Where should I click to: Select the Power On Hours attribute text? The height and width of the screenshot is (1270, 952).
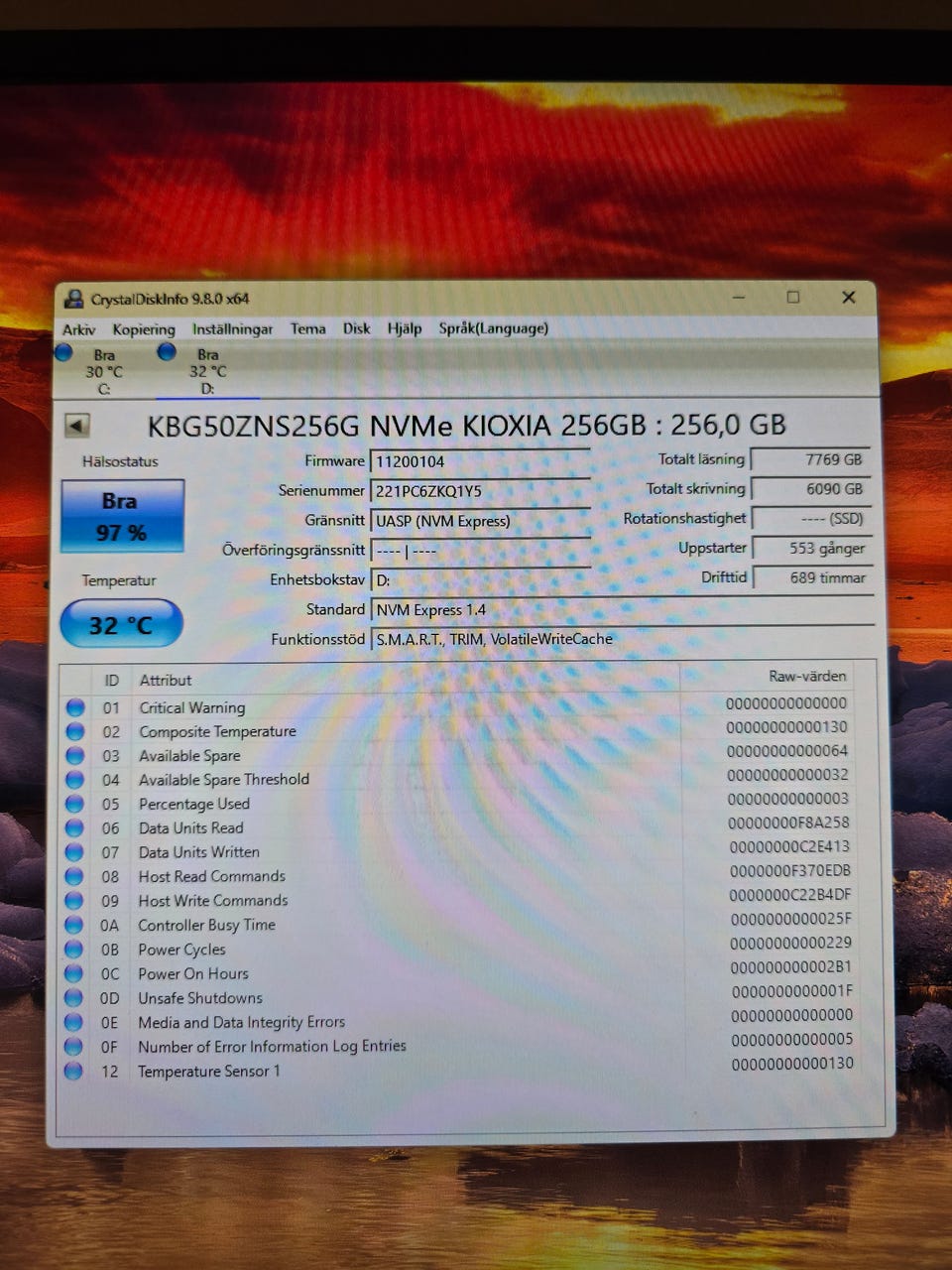(x=192, y=974)
